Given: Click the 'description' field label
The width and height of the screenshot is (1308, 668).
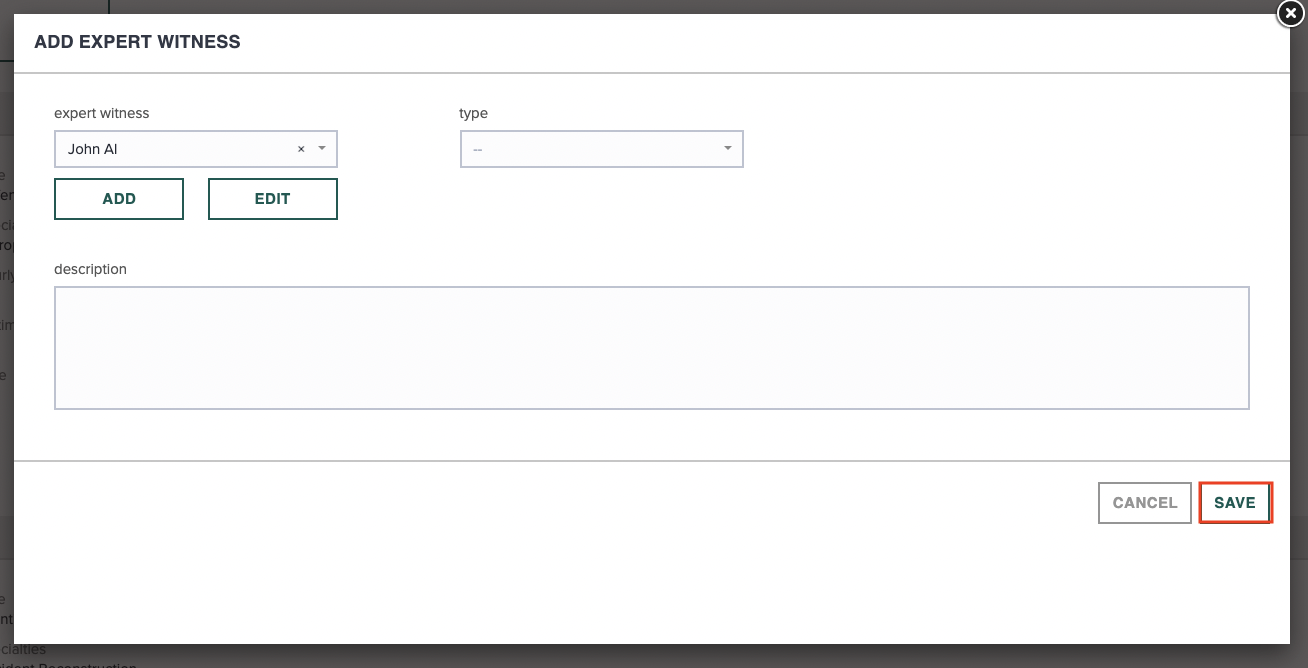Looking at the screenshot, I should pos(91,269).
